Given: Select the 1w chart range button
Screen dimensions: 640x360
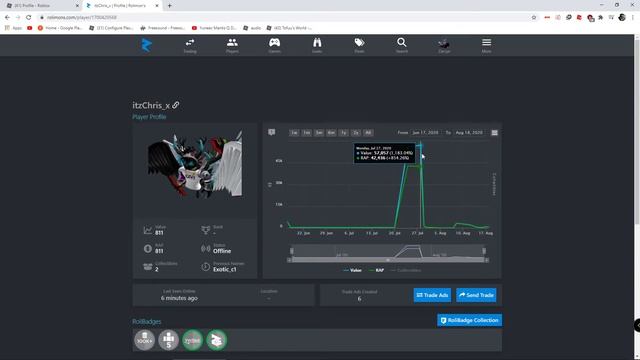Looking at the screenshot, I should (x=294, y=133).
